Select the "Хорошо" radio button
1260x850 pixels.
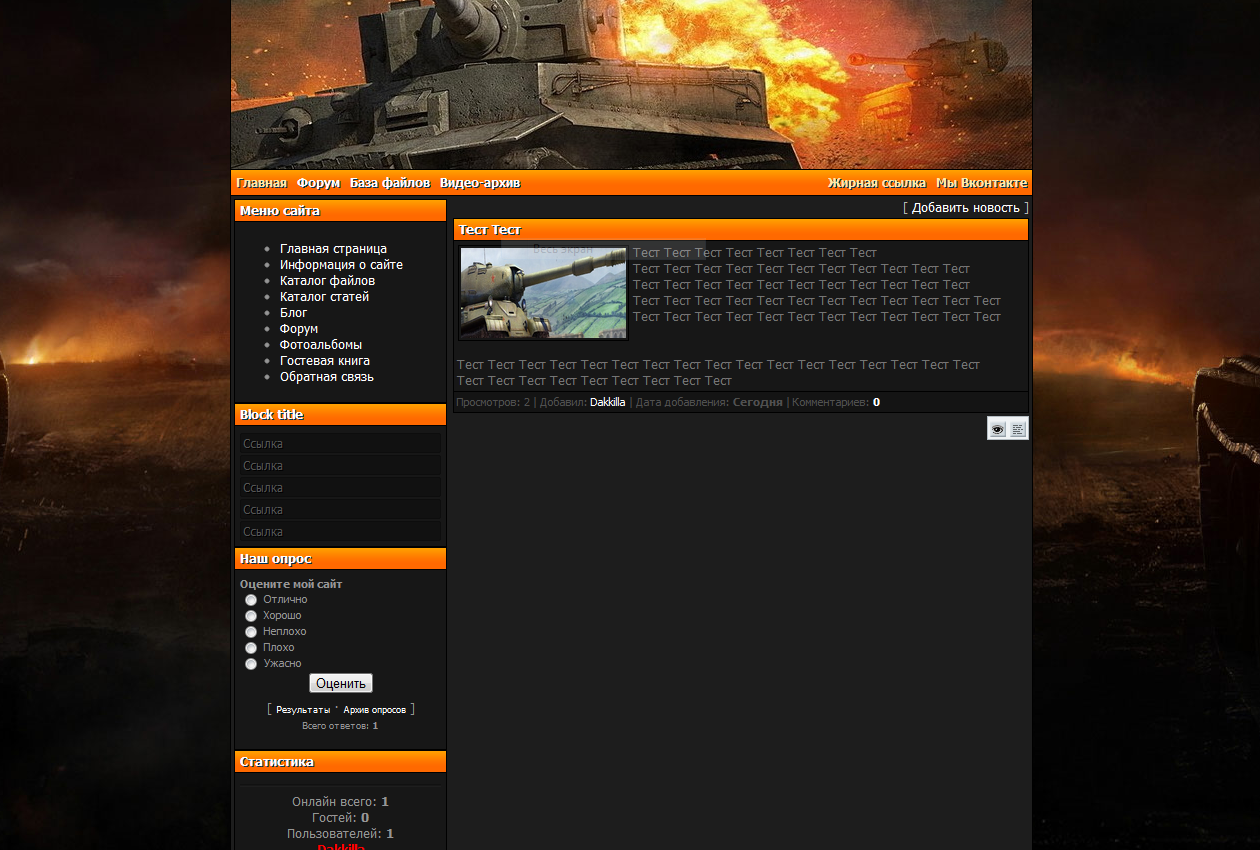point(251,616)
